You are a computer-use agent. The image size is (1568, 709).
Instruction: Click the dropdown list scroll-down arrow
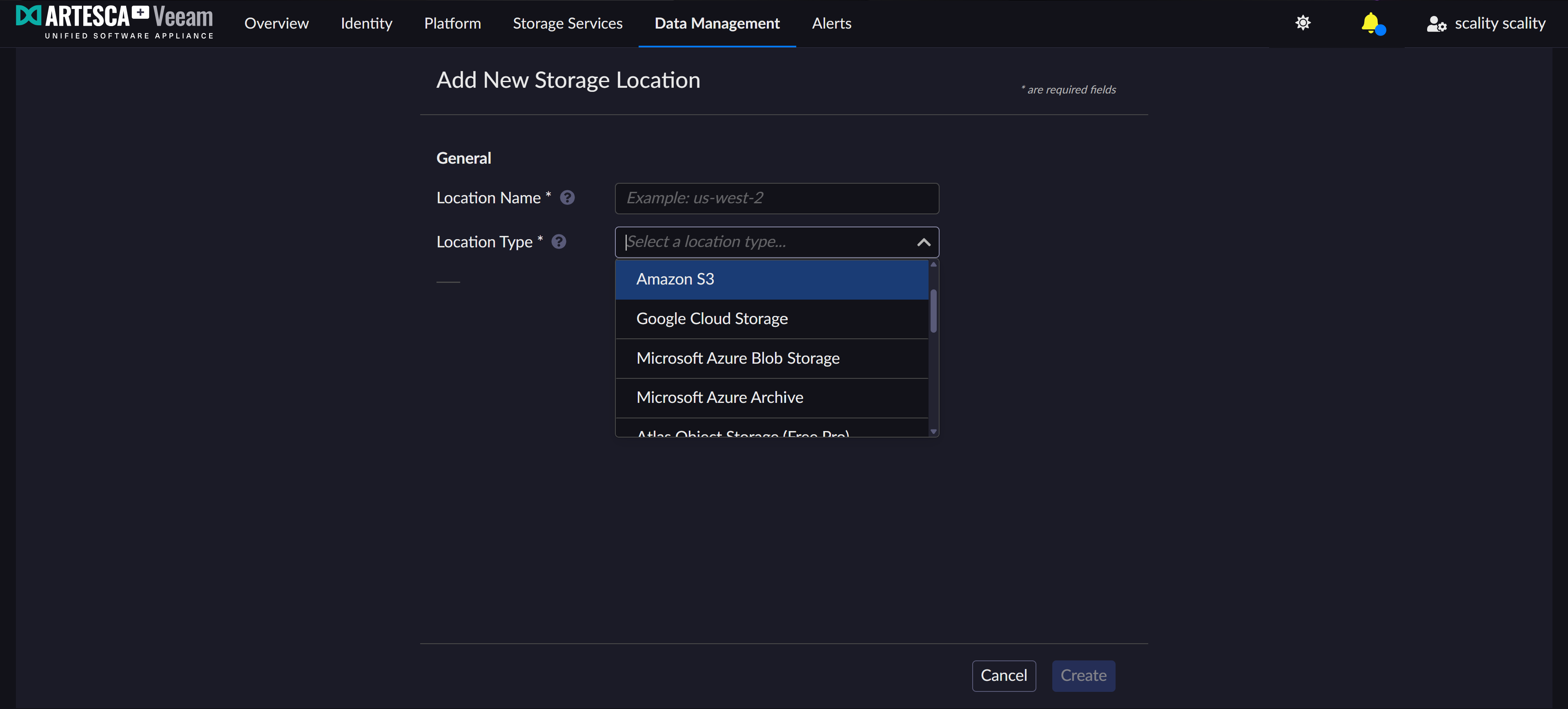(x=933, y=431)
